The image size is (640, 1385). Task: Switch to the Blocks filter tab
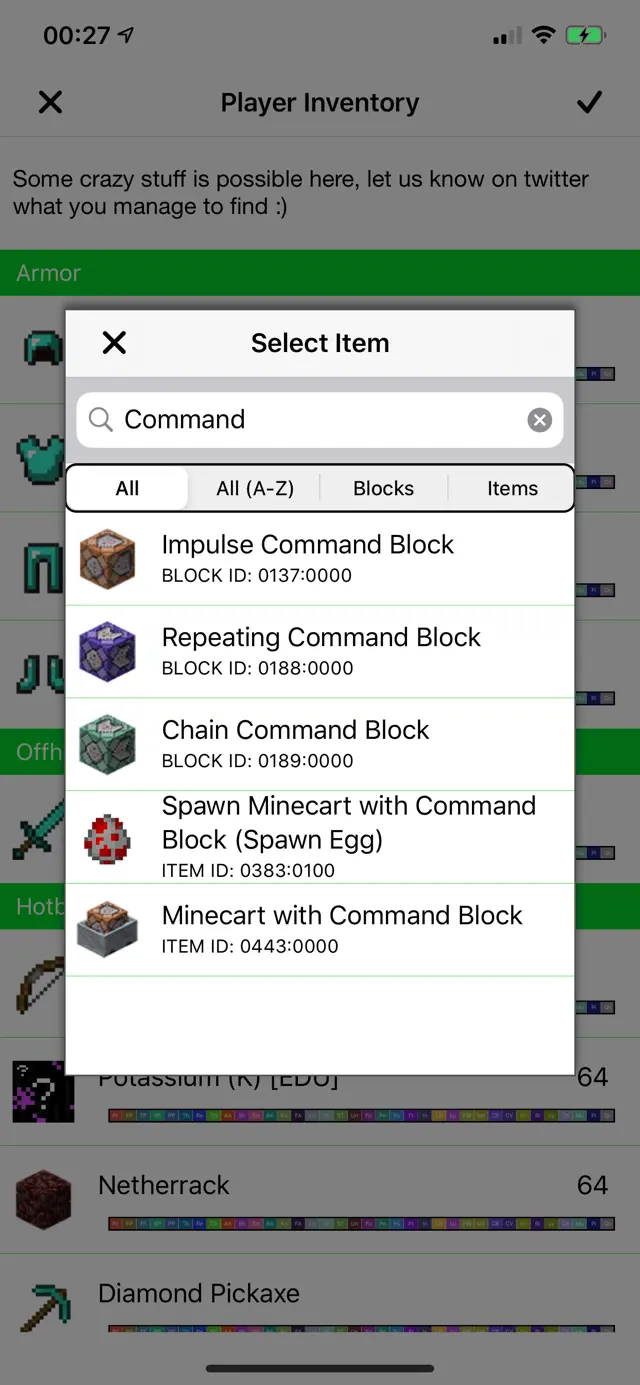tap(383, 488)
